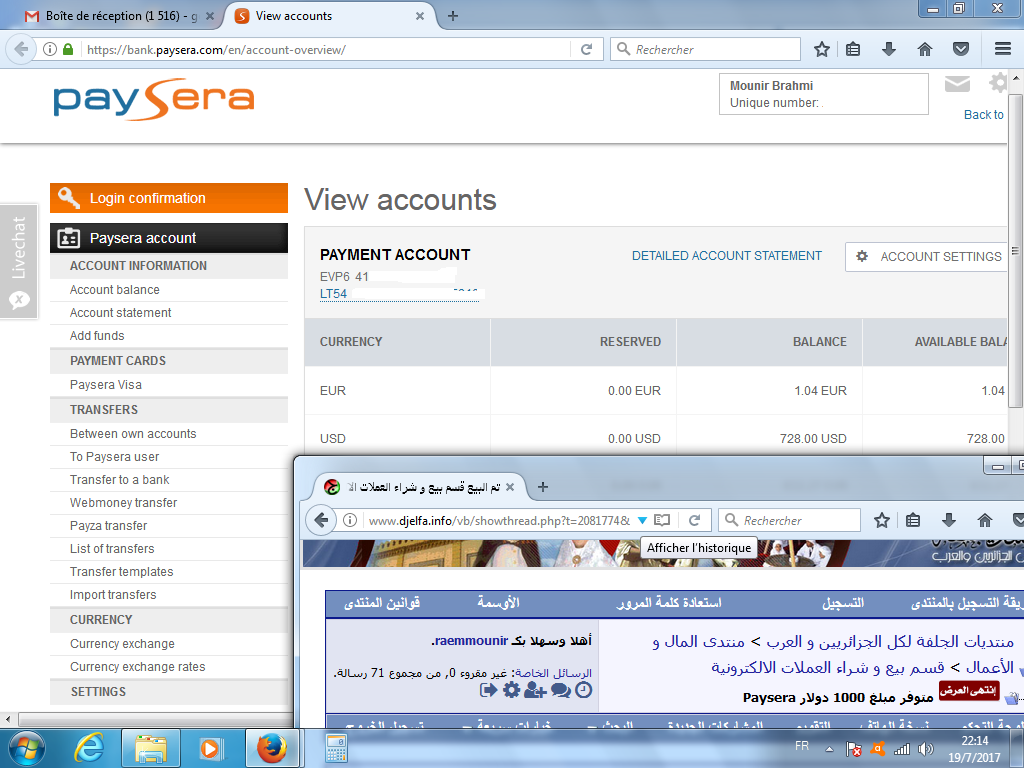
Task: Bookmark the Paysera page with the star
Action: point(822,49)
